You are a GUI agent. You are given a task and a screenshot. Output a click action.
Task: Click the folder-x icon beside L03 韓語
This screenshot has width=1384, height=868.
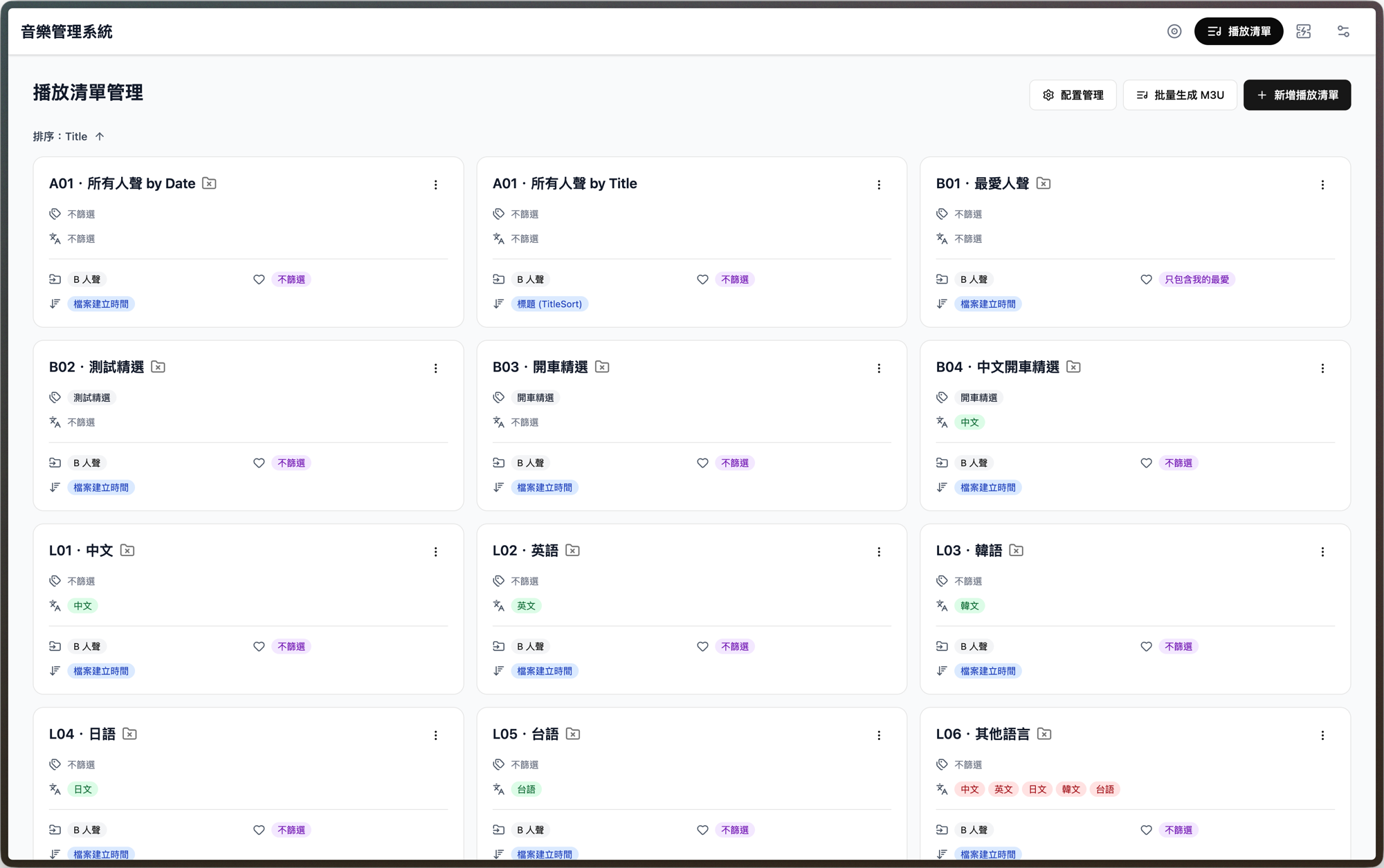[x=1016, y=550]
